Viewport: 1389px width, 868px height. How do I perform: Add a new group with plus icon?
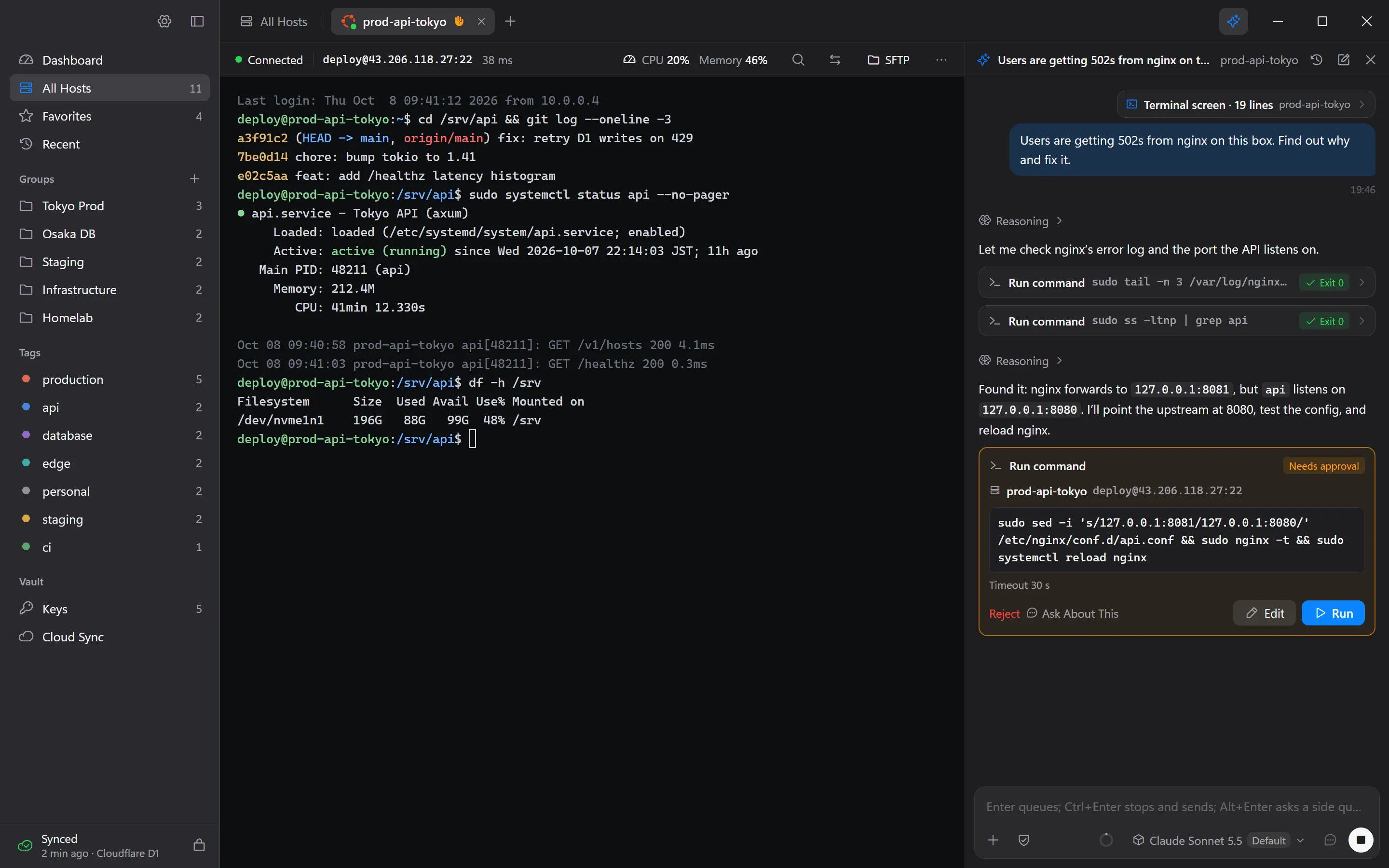194,178
